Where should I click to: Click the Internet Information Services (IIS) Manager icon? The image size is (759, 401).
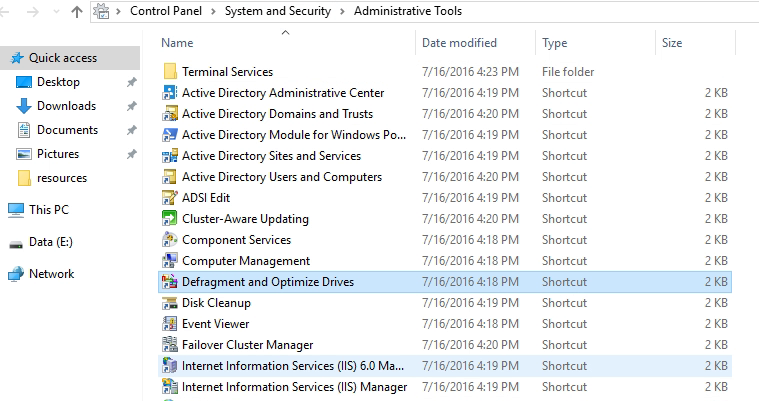pos(169,387)
